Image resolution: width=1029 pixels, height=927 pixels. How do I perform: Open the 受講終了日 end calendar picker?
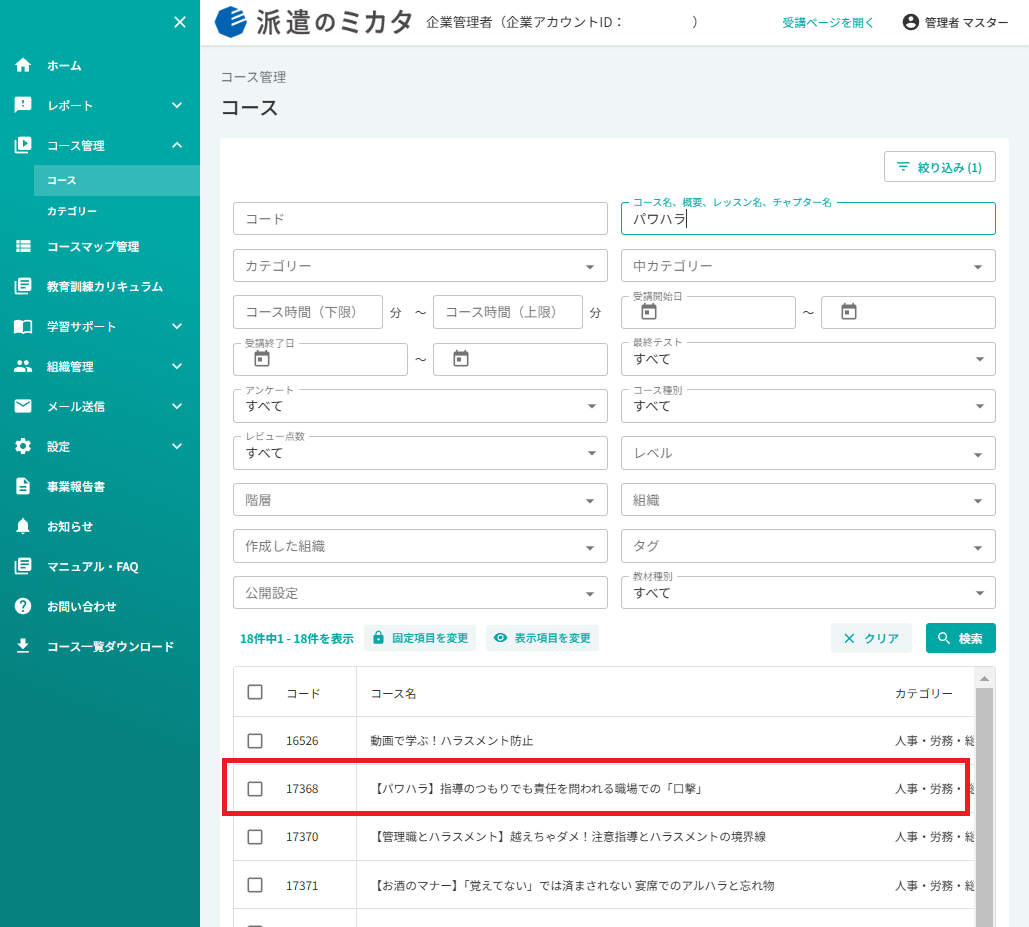point(461,359)
